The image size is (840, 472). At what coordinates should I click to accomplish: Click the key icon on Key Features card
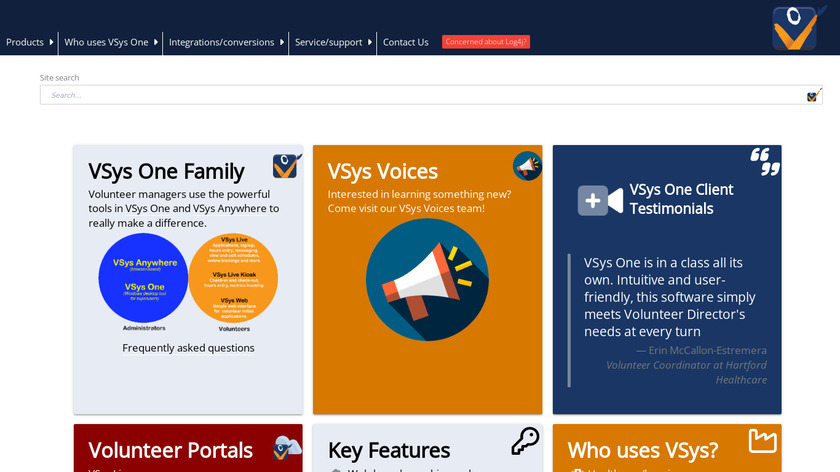525,441
